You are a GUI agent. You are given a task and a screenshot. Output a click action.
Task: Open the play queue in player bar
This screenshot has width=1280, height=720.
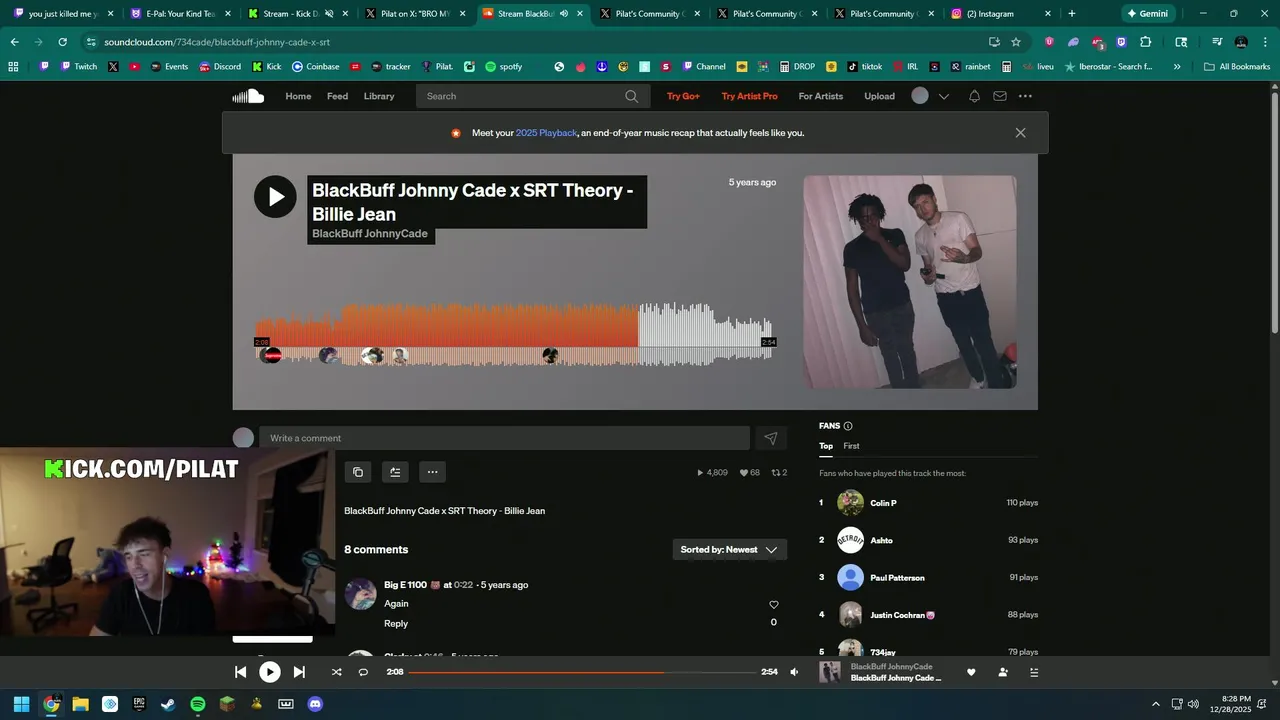[1034, 672]
